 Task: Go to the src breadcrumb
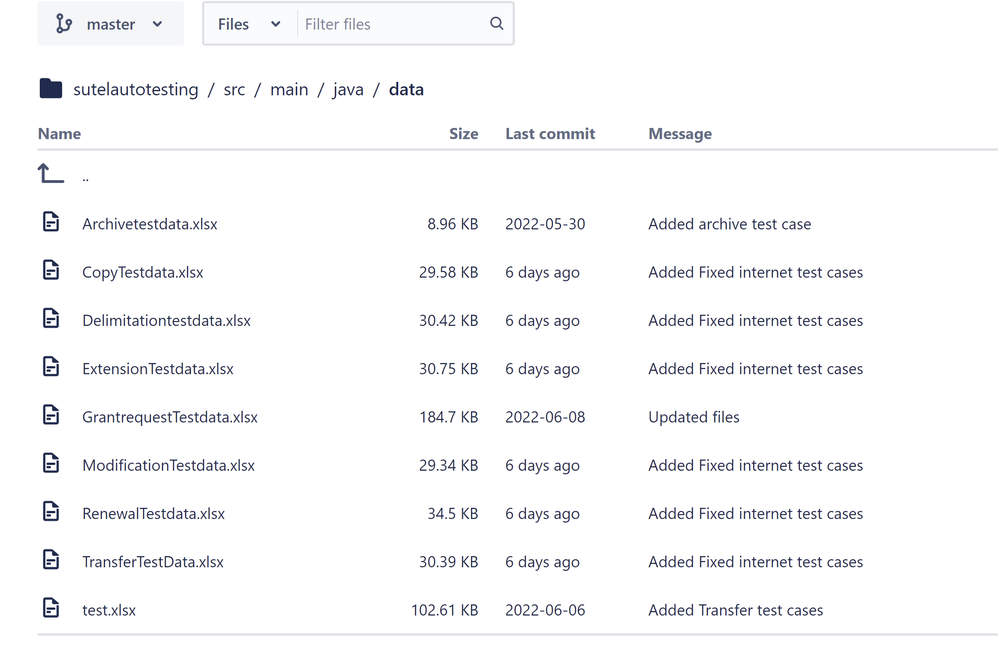234,90
